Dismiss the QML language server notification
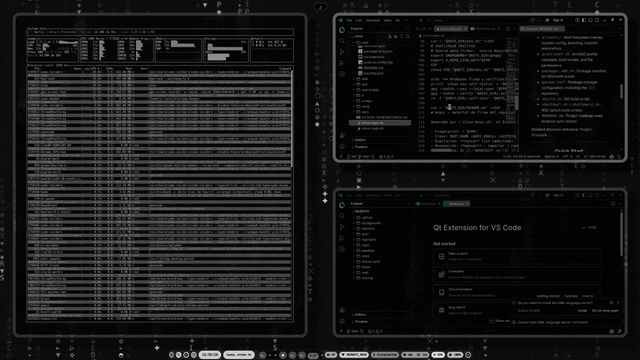 pos(618,303)
